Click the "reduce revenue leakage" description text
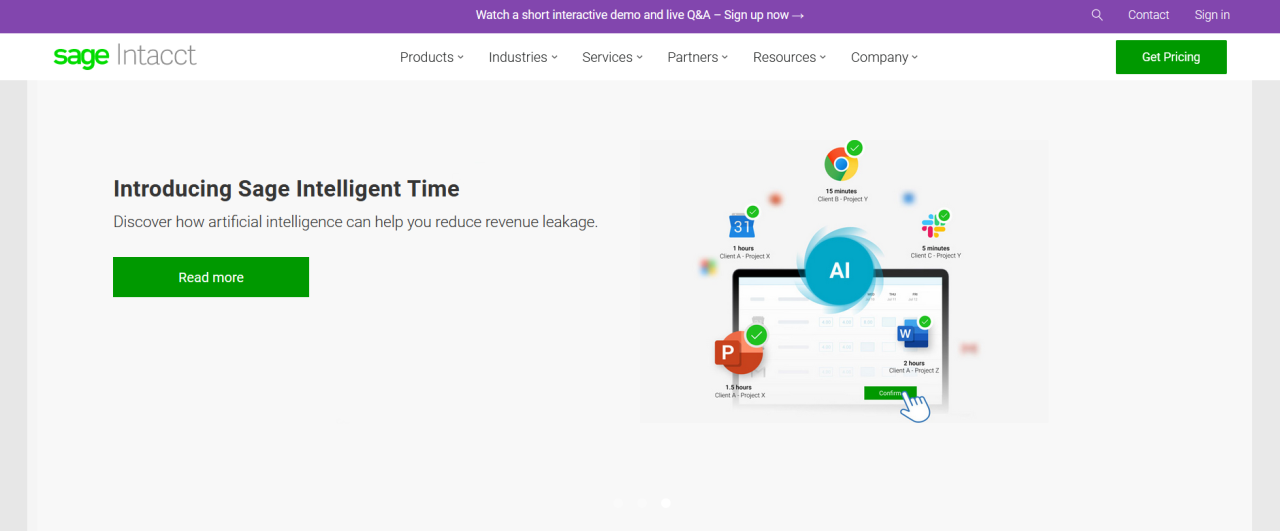The width and height of the screenshot is (1280, 531). click(x=355, y=222)
